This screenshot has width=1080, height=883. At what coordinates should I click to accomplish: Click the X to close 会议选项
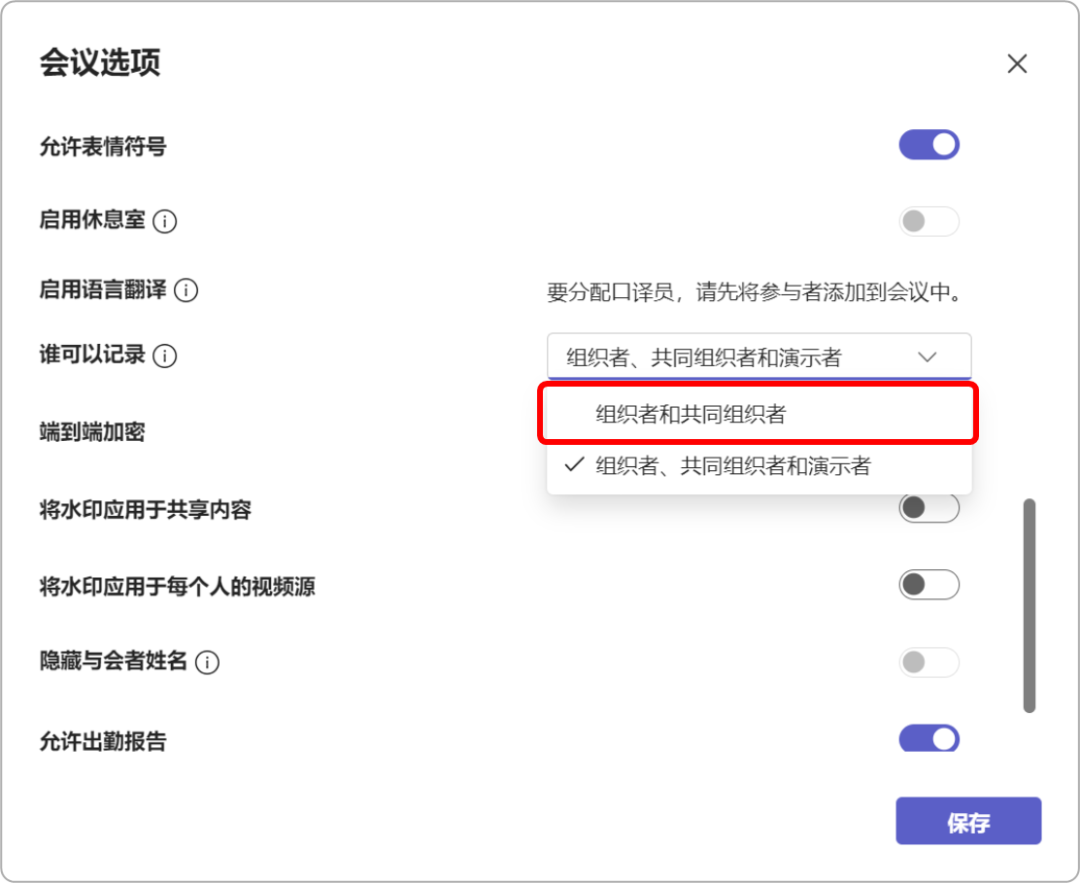[x=1017, y=63]
